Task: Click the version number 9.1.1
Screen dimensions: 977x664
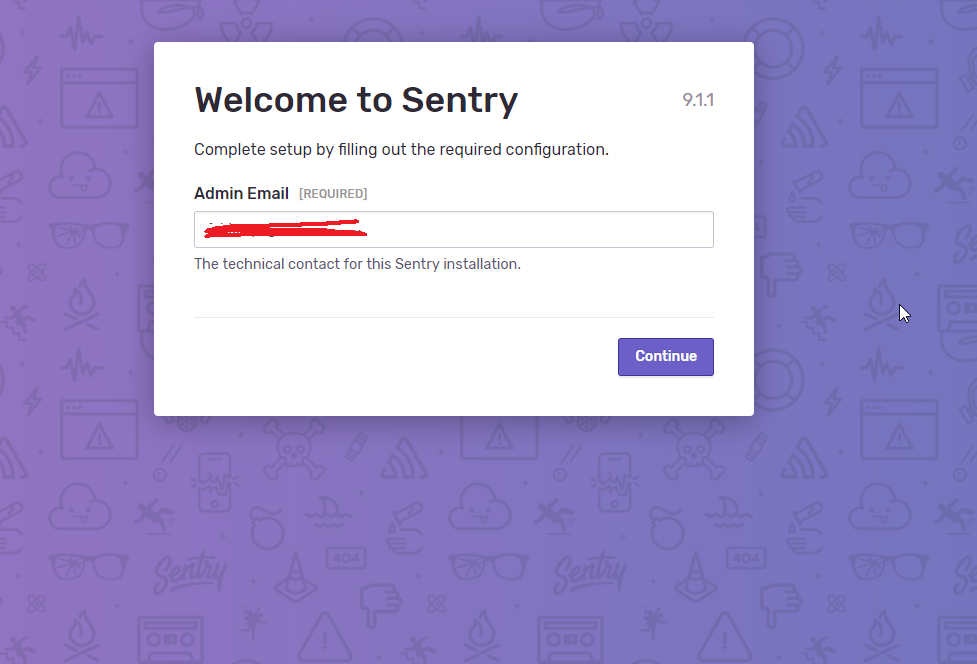Action: [x=697, y=100]
